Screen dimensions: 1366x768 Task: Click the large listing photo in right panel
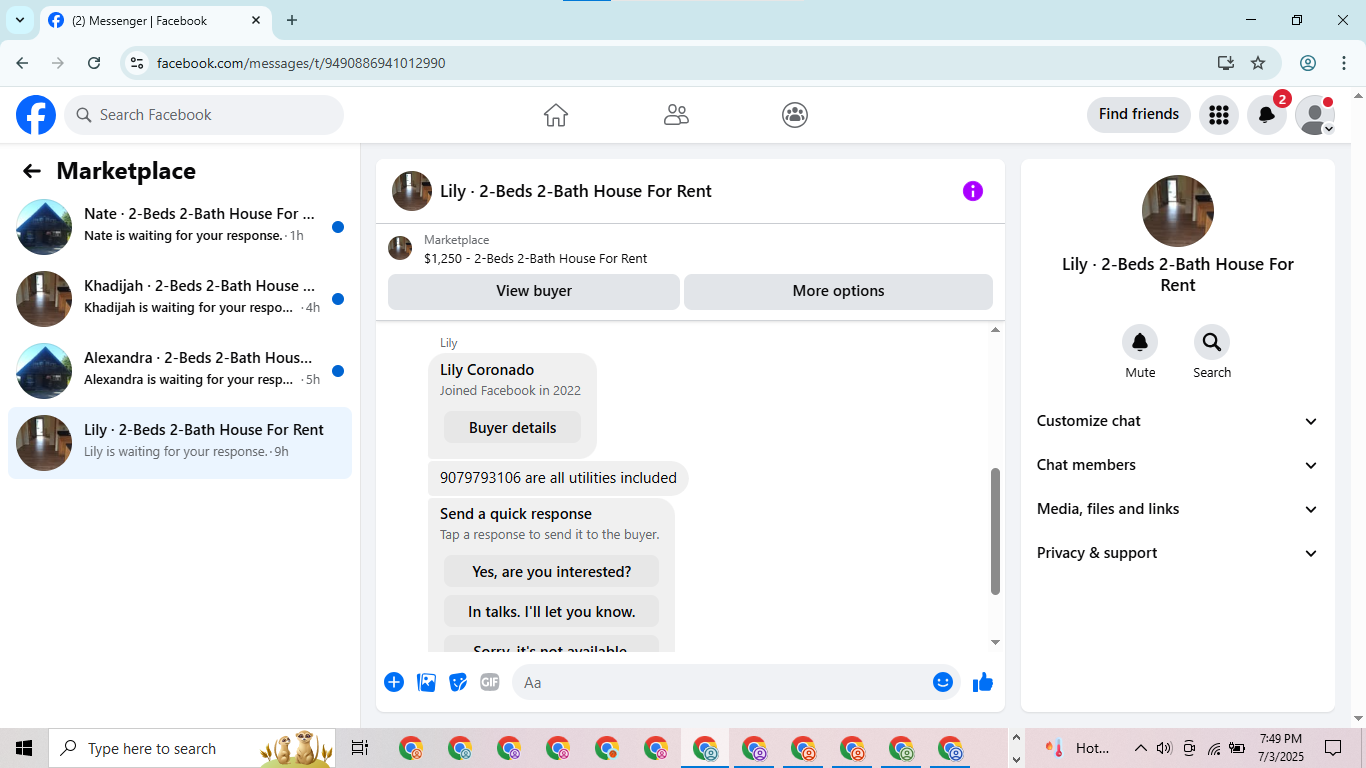point(1178,211)
